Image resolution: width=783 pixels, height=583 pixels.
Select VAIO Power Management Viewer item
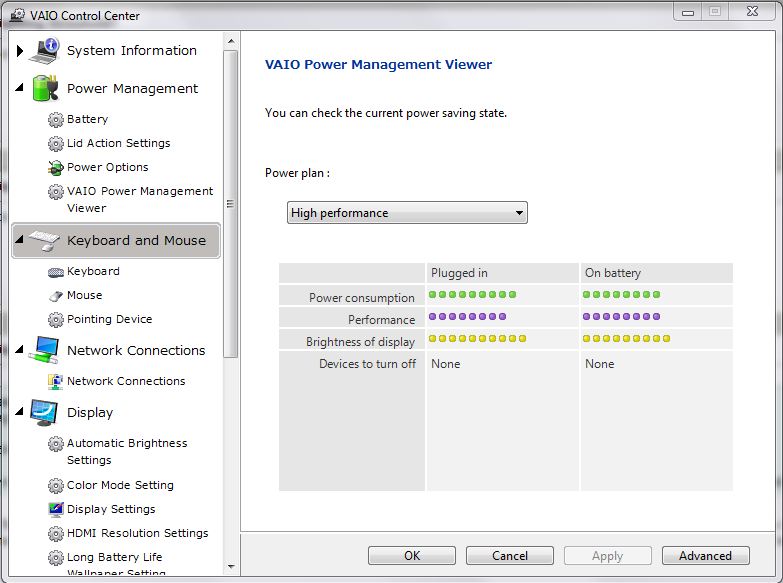[x=140, y=199]
